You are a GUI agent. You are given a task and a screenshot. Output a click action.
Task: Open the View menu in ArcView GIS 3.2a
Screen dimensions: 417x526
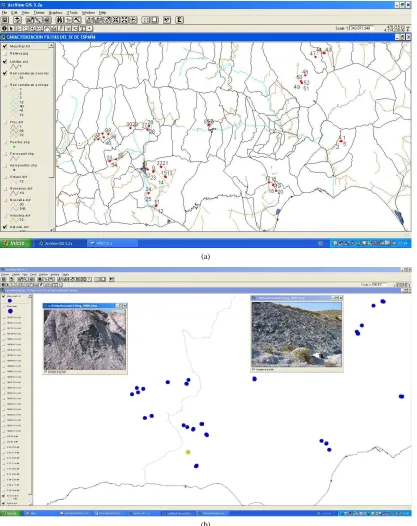[x=25, y=13]
